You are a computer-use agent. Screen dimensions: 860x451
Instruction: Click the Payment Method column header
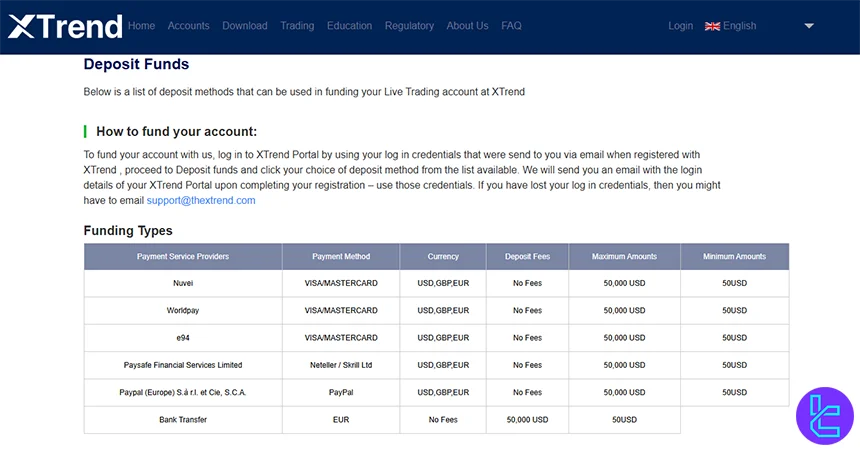click(x=341, y=256)
